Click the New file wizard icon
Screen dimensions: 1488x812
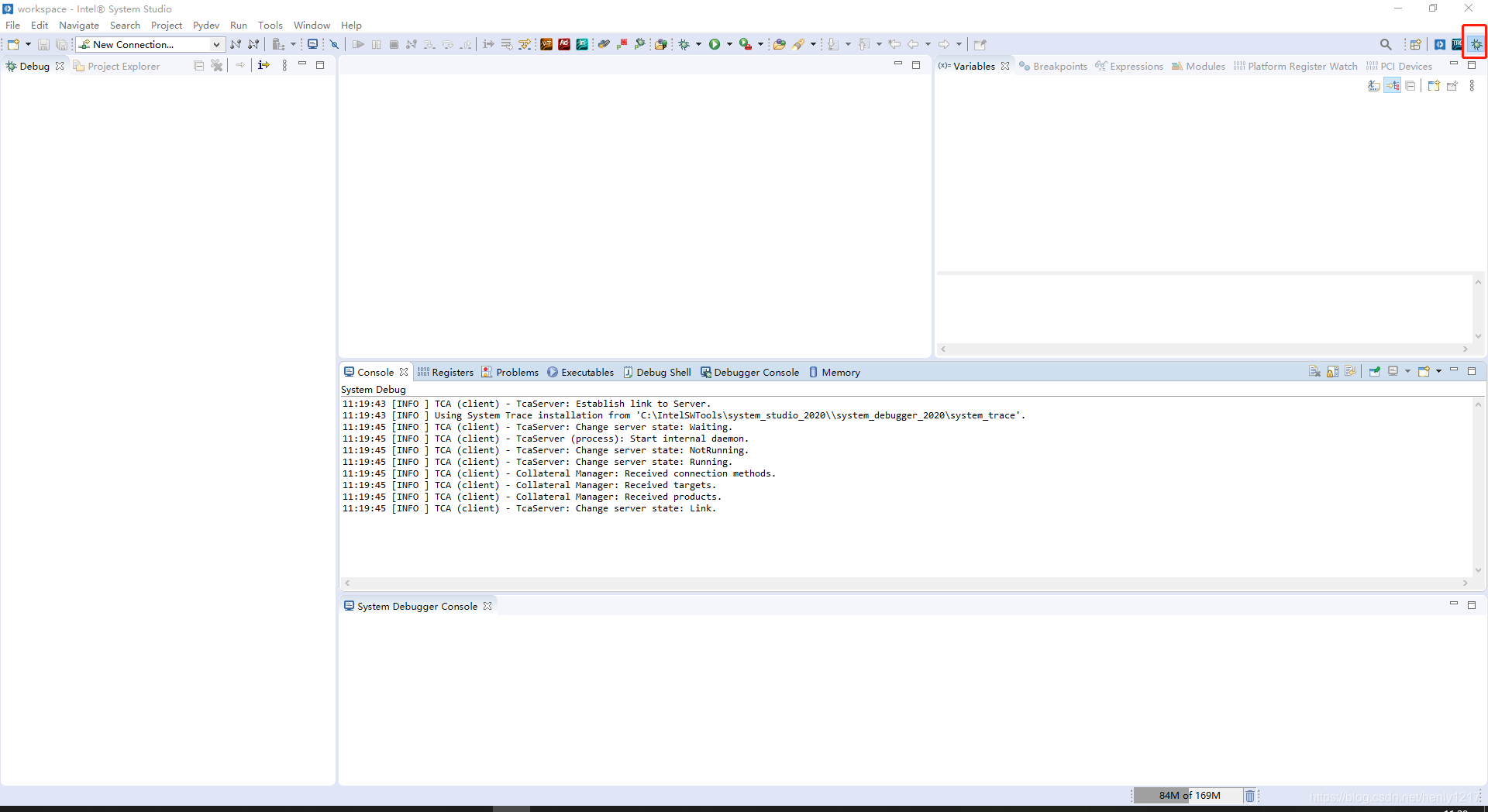click(x=13, y=44)
